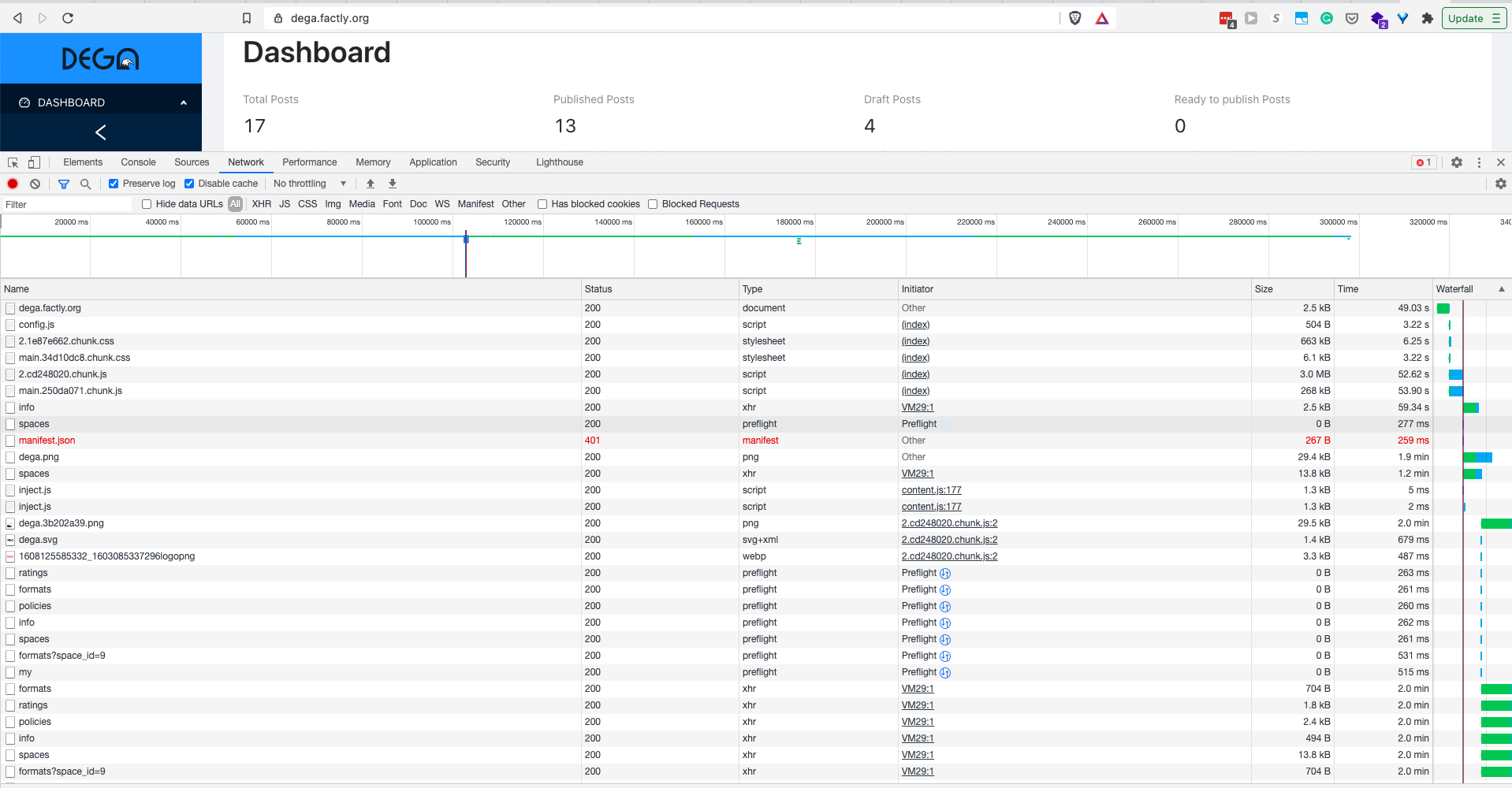The width and height of the screenshot is (1512, 788).
Task: Open the Lighthouse panel
Action: click(559, 162)
